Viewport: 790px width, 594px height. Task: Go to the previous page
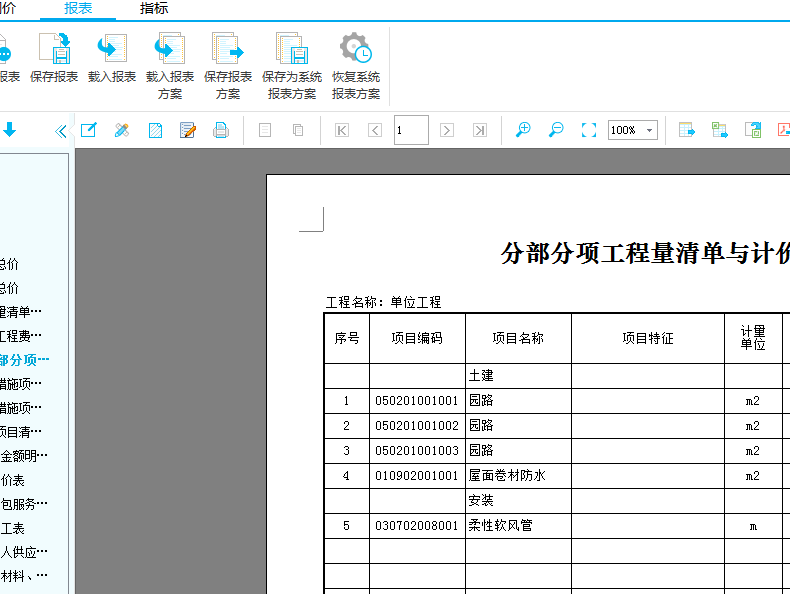(x=375, y=130)
